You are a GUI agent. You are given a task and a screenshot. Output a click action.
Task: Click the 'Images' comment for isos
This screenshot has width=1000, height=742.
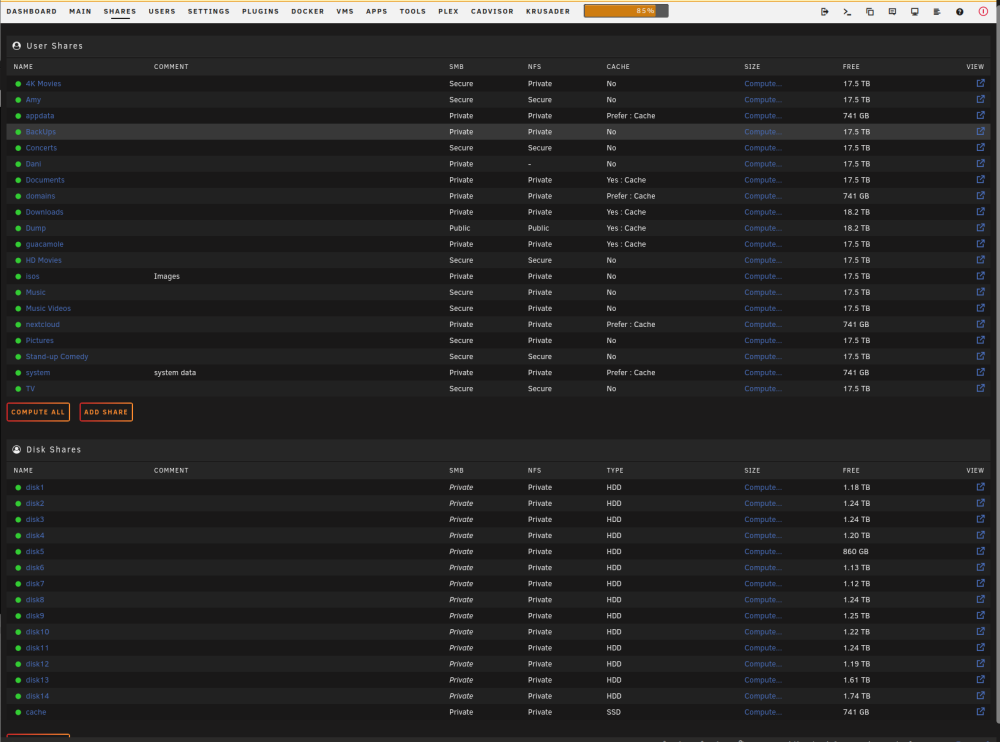pos(166,276)
